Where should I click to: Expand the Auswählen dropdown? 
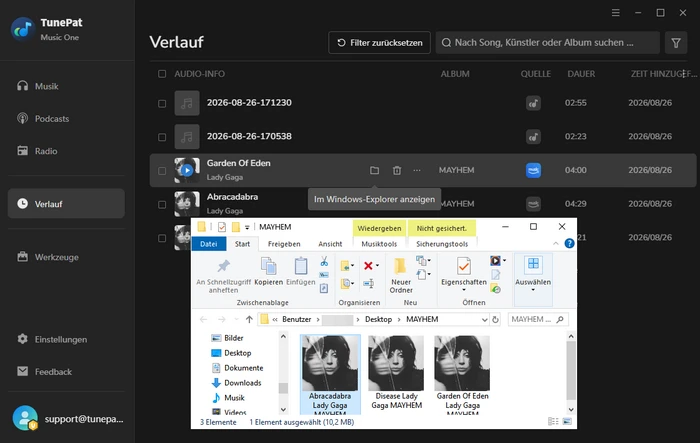click(533, 290)
